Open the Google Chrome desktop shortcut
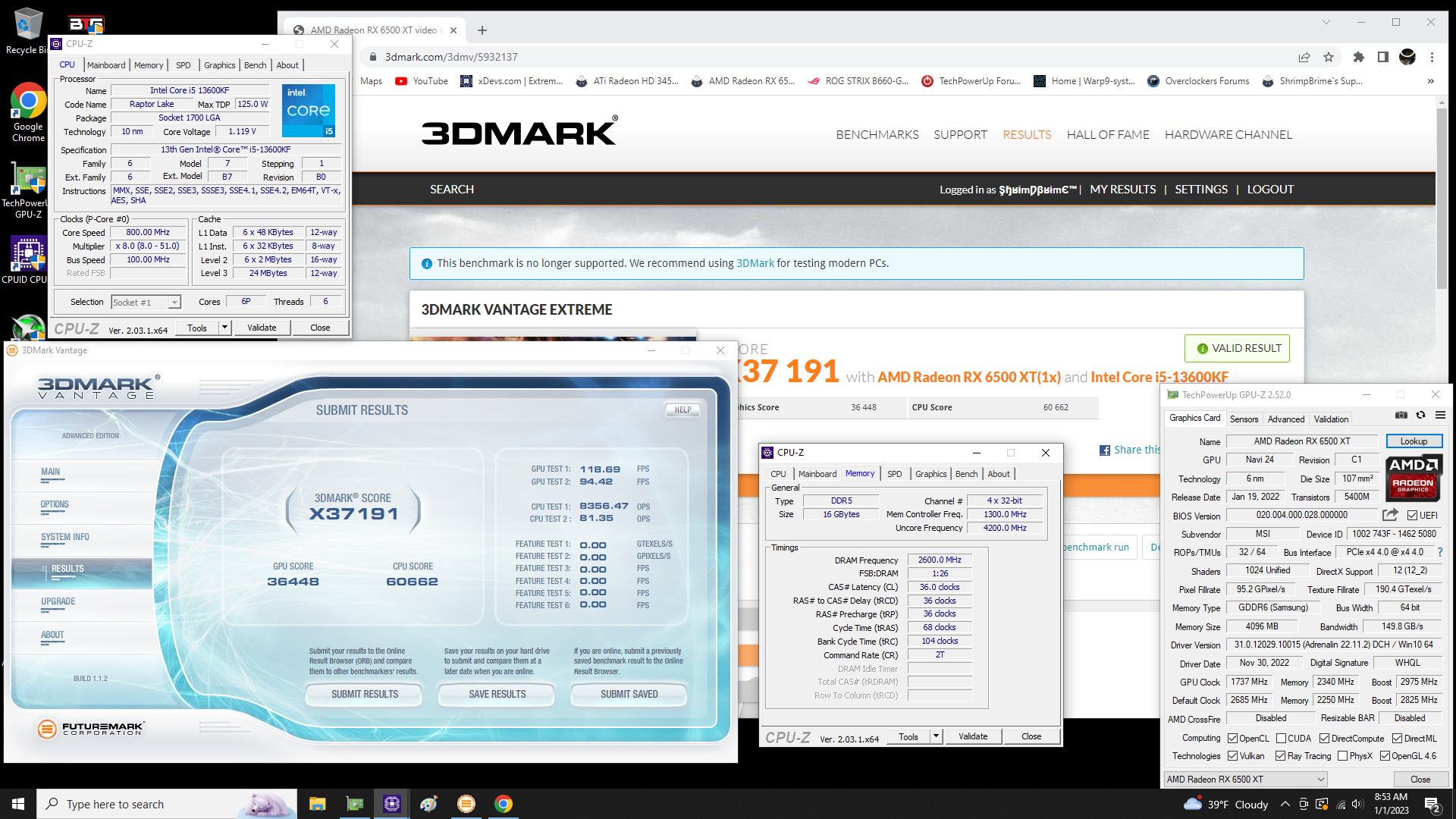1456x819 pixels. 28,112
